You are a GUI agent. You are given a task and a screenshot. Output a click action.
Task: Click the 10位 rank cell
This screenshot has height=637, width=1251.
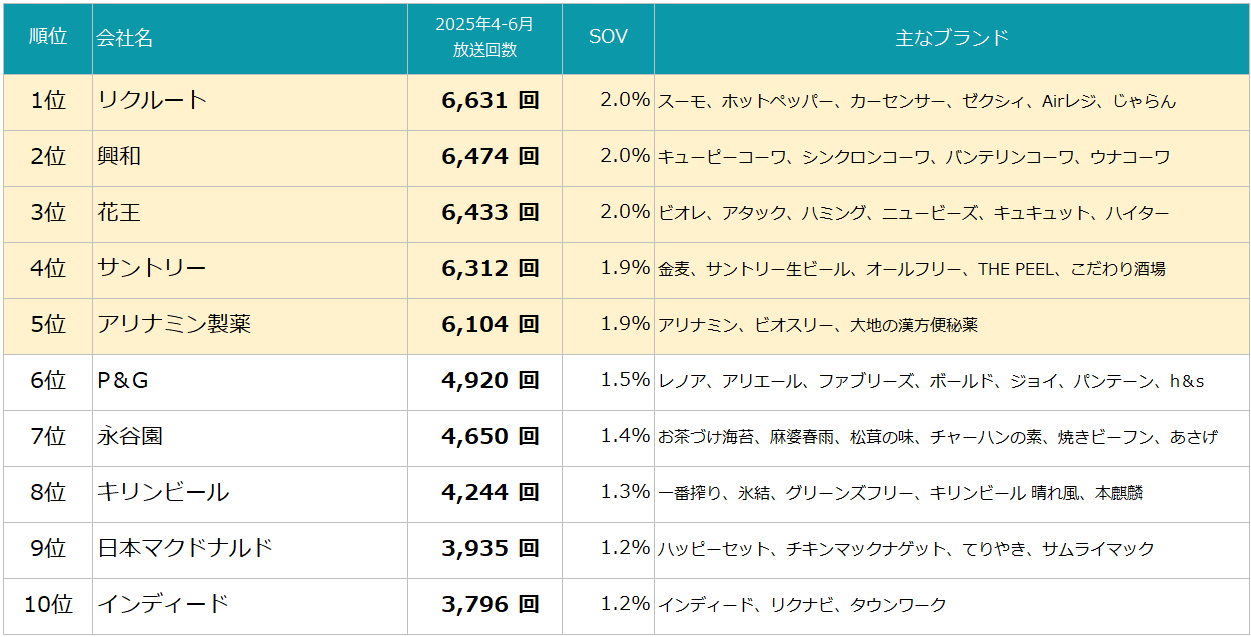[x=48, y=605]
